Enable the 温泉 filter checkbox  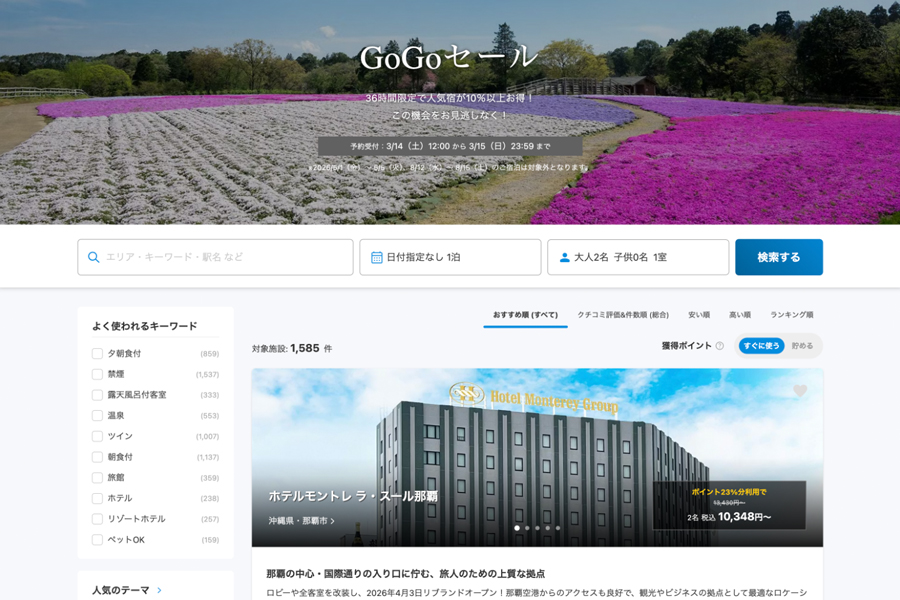click(97, 415)
